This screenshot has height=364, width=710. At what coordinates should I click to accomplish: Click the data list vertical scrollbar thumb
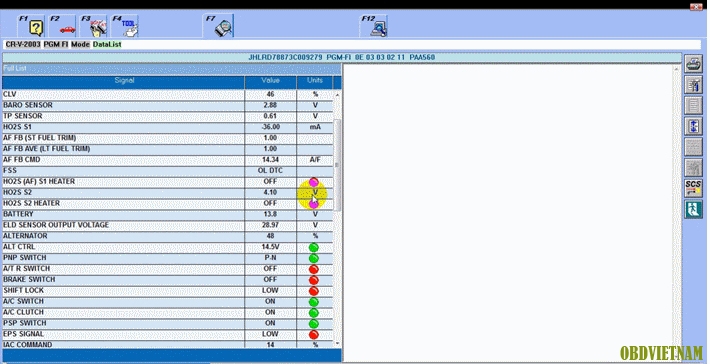click(x=337, y=165)
